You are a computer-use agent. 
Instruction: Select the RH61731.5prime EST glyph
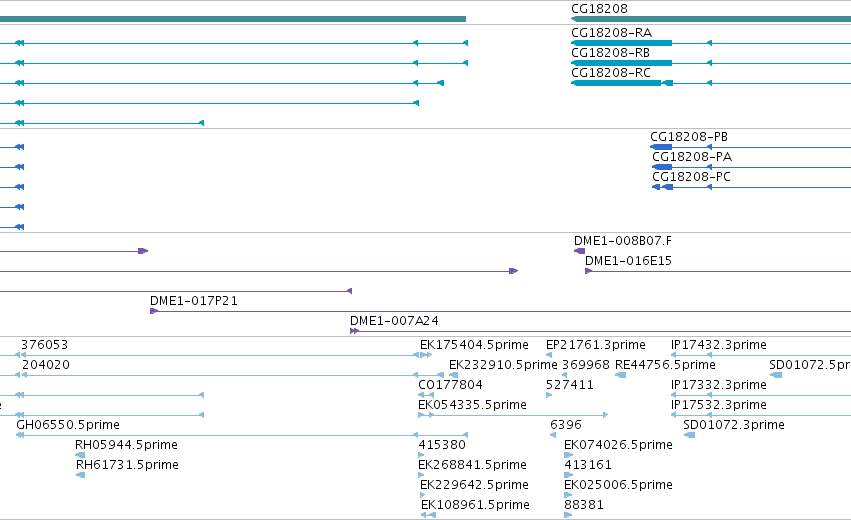click(80, 475)
